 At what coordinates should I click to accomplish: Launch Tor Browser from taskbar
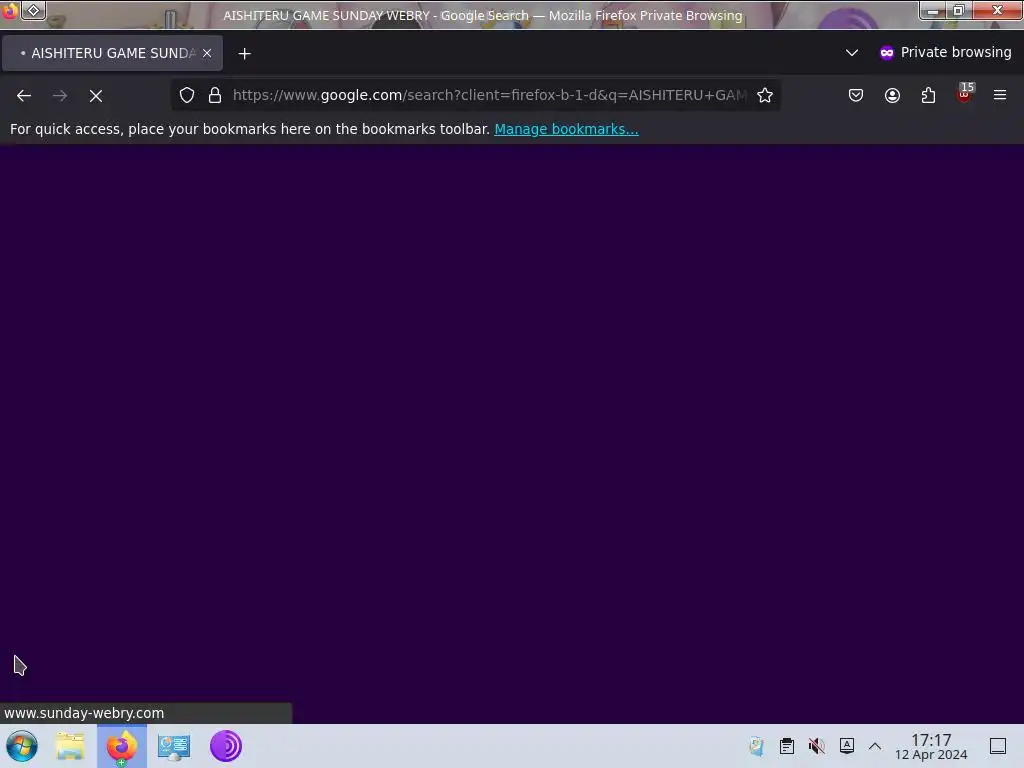click(x=226, y=746)
